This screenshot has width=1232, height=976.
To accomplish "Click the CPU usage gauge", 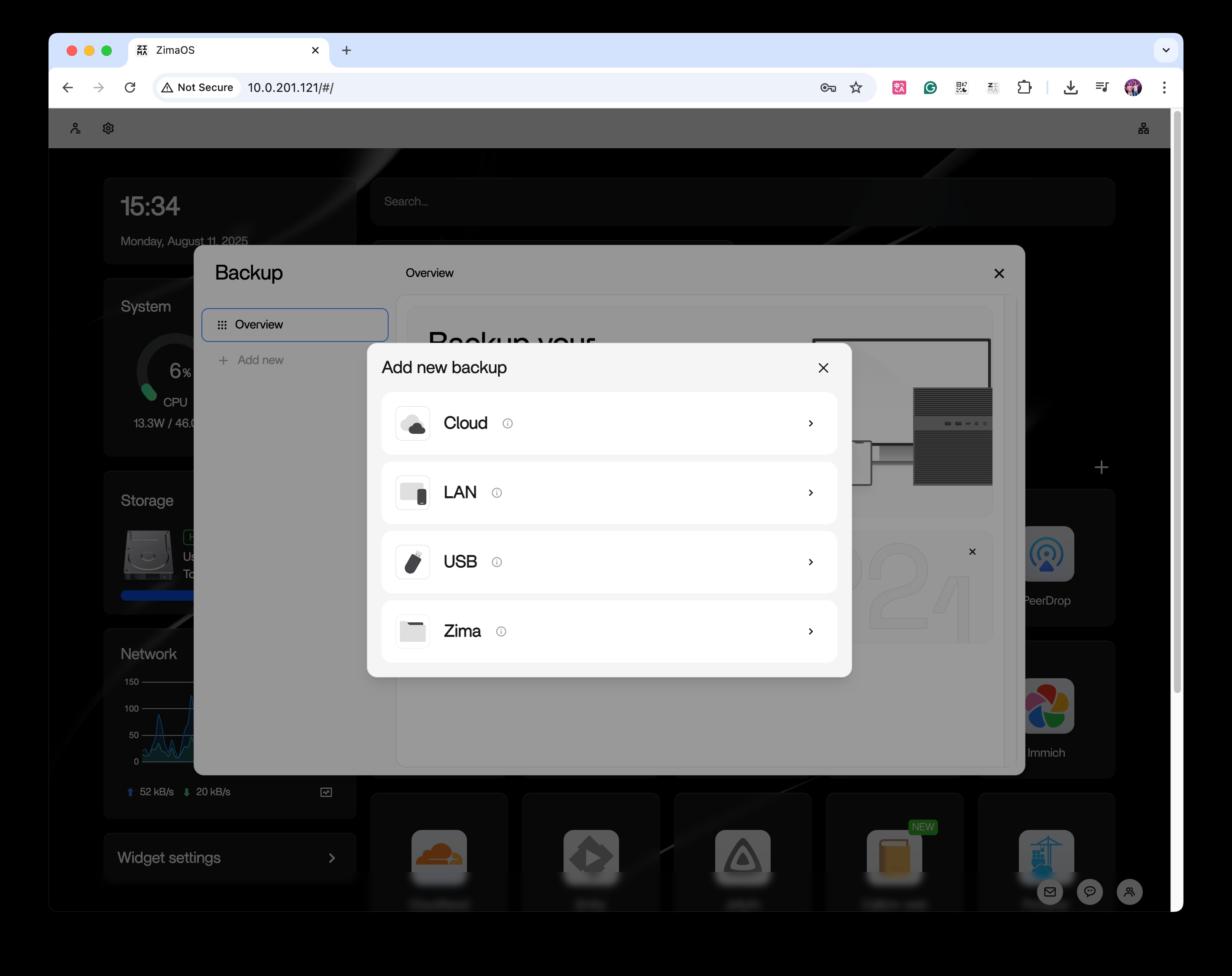I will pos(165,368).
